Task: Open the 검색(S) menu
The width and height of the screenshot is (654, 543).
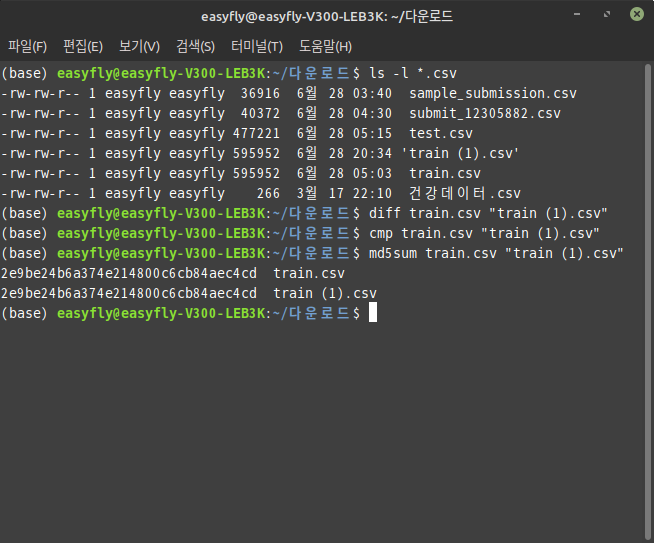Action: click(195, 46)
